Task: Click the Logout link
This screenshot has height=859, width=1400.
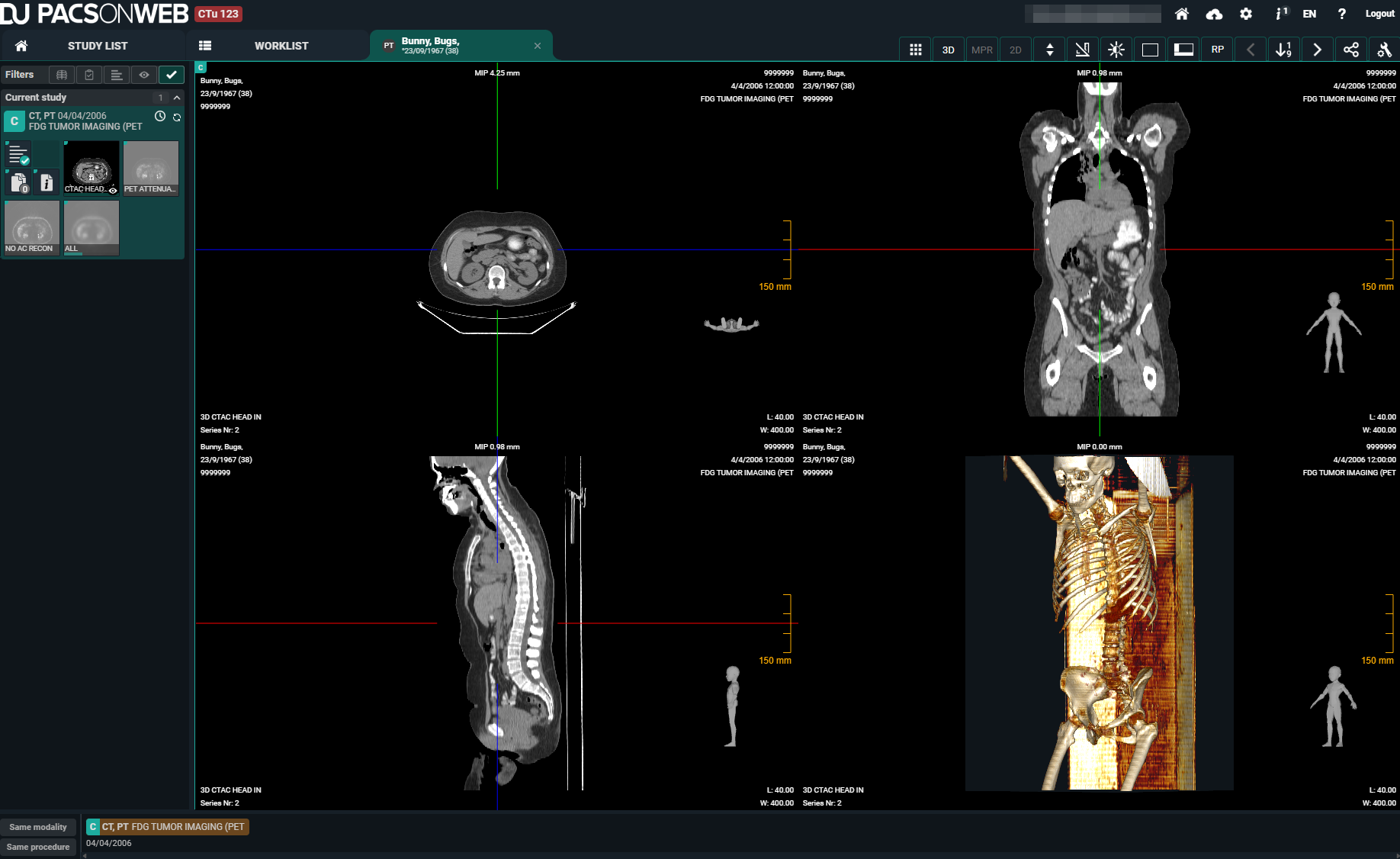Action: (x=1379, y=14)
